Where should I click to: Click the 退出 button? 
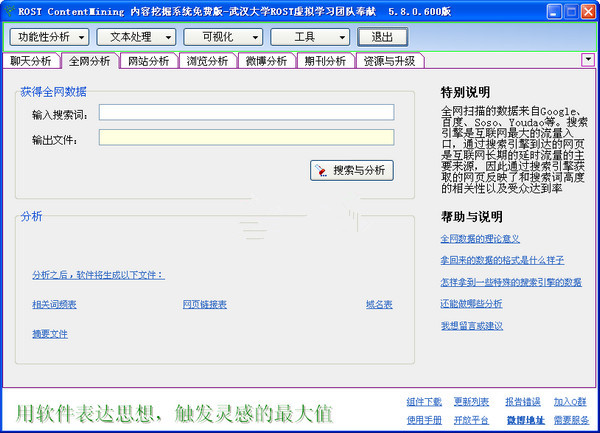(382, 37)
